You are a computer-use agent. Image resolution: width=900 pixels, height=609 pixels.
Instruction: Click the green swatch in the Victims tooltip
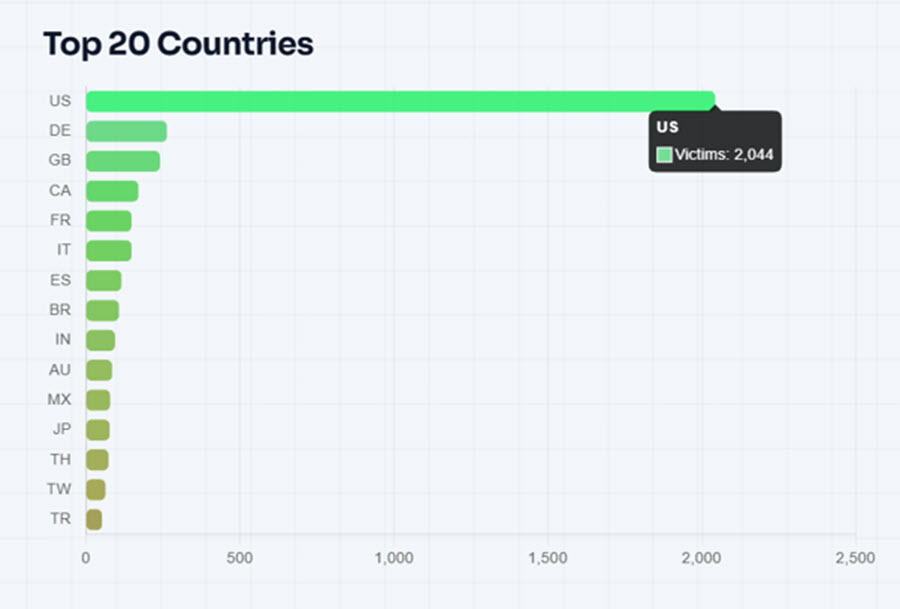[664, 154]
